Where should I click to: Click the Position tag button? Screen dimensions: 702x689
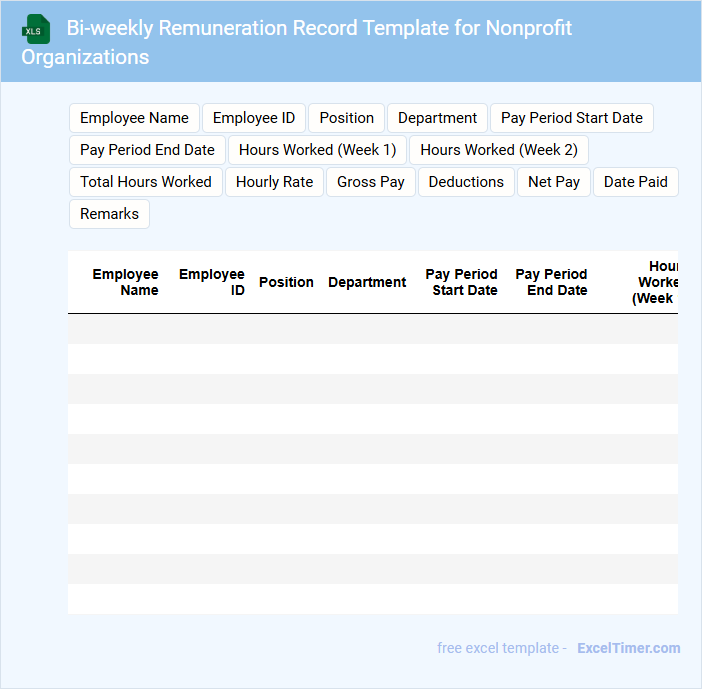point(346,118)
